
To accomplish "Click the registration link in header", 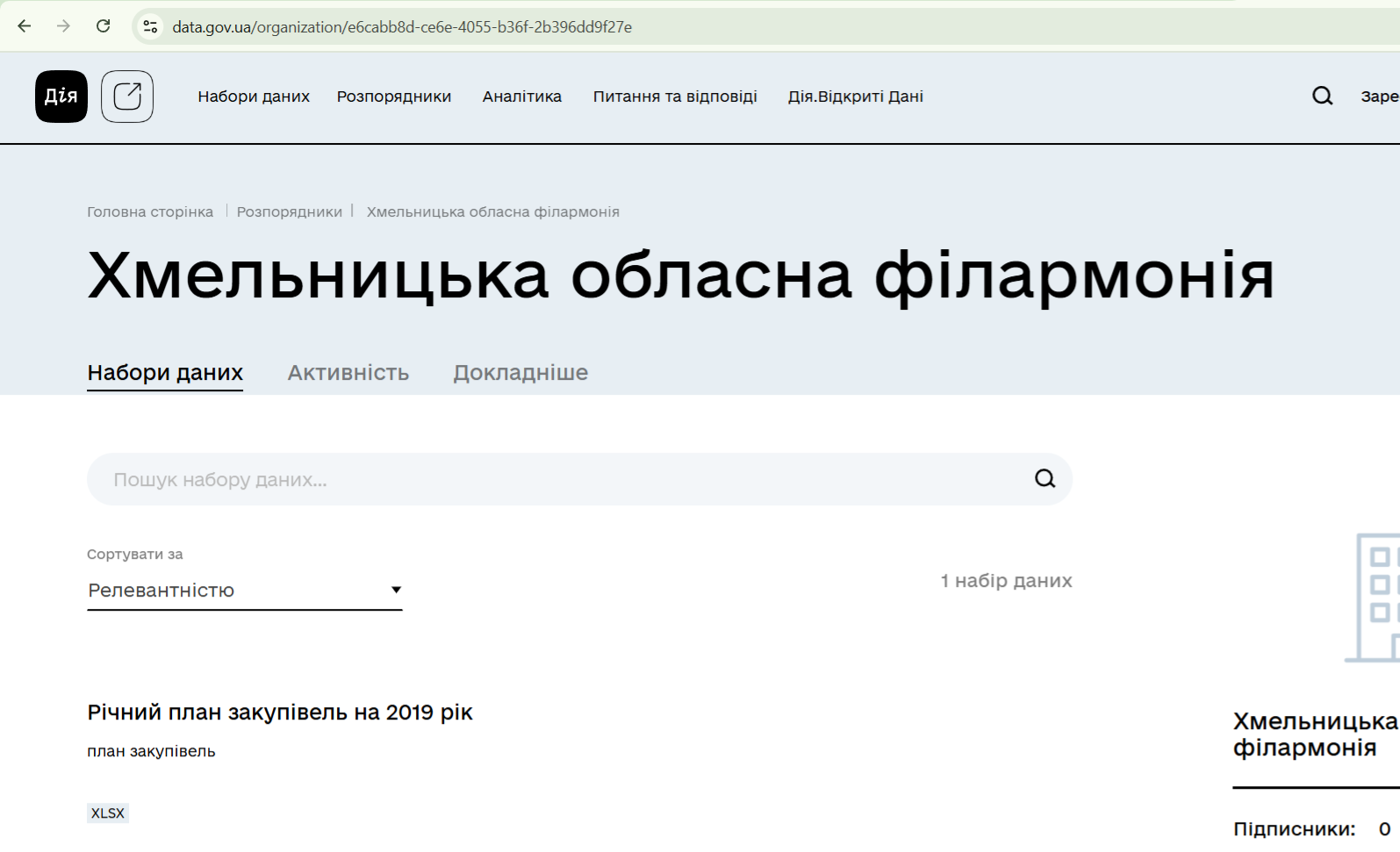I will [x=1380, y=97].
